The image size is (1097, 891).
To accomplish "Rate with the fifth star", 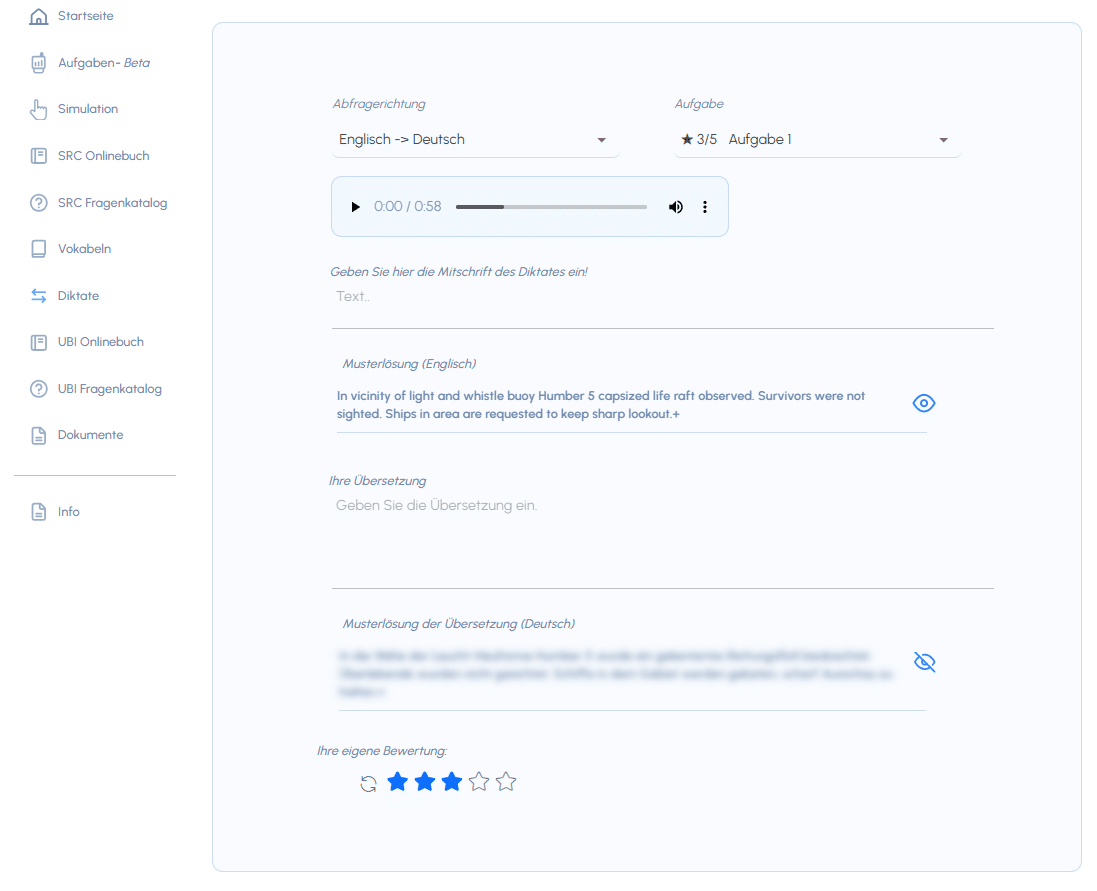I will (x=506, y=782).
